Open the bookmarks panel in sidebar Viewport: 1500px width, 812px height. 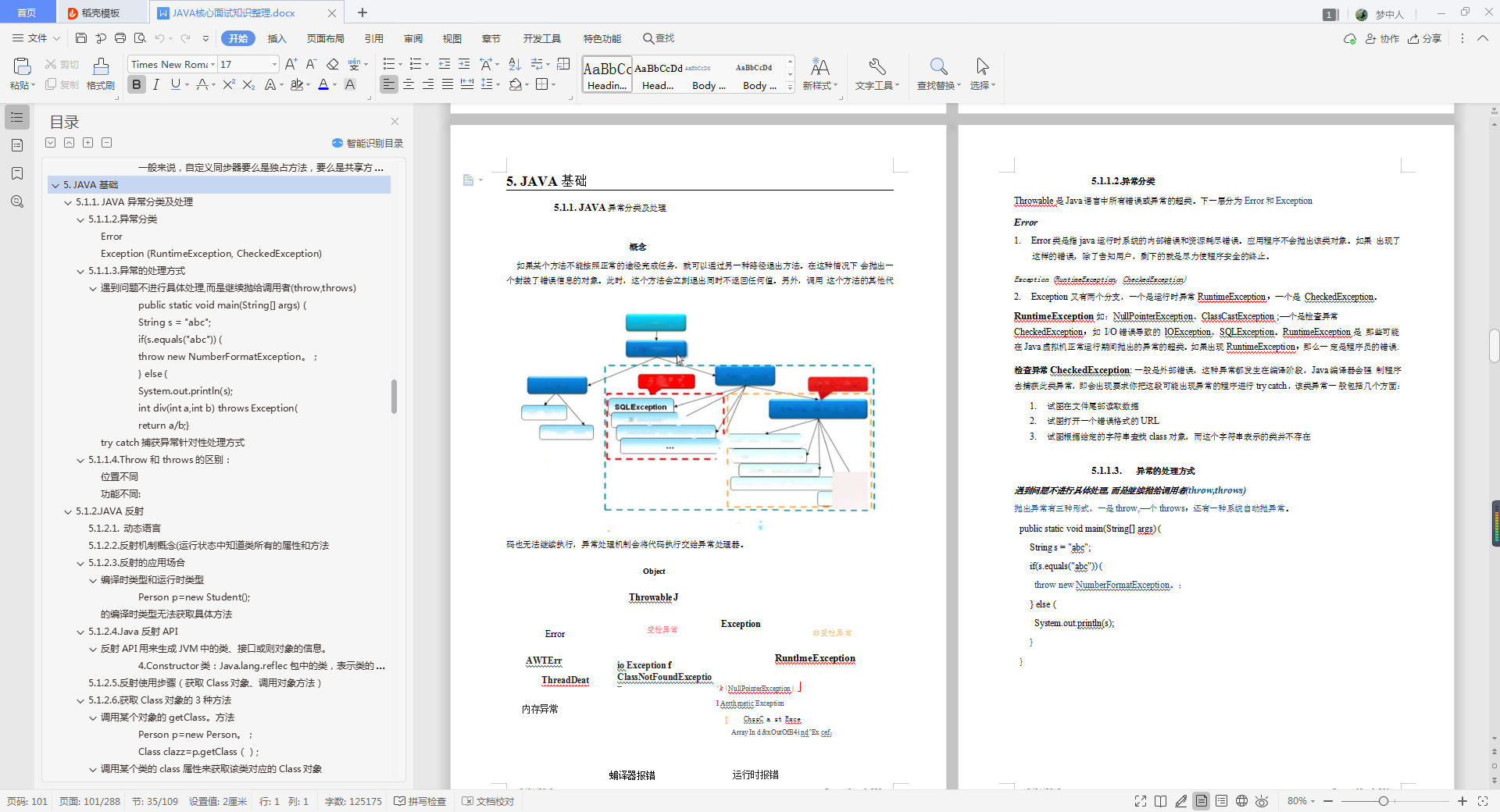(17, 173)
